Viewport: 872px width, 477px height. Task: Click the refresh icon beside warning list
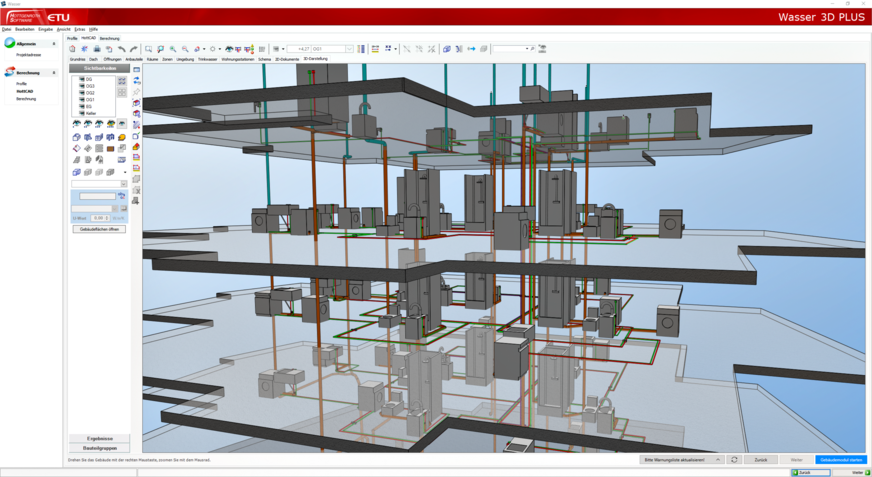(734, 460)
